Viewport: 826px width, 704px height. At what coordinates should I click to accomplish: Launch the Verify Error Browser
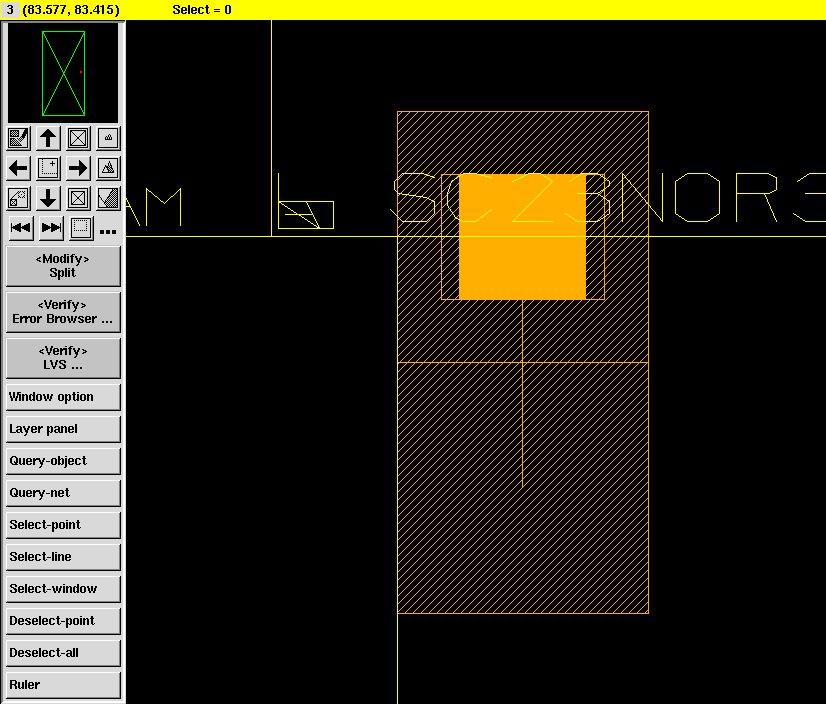63,312
